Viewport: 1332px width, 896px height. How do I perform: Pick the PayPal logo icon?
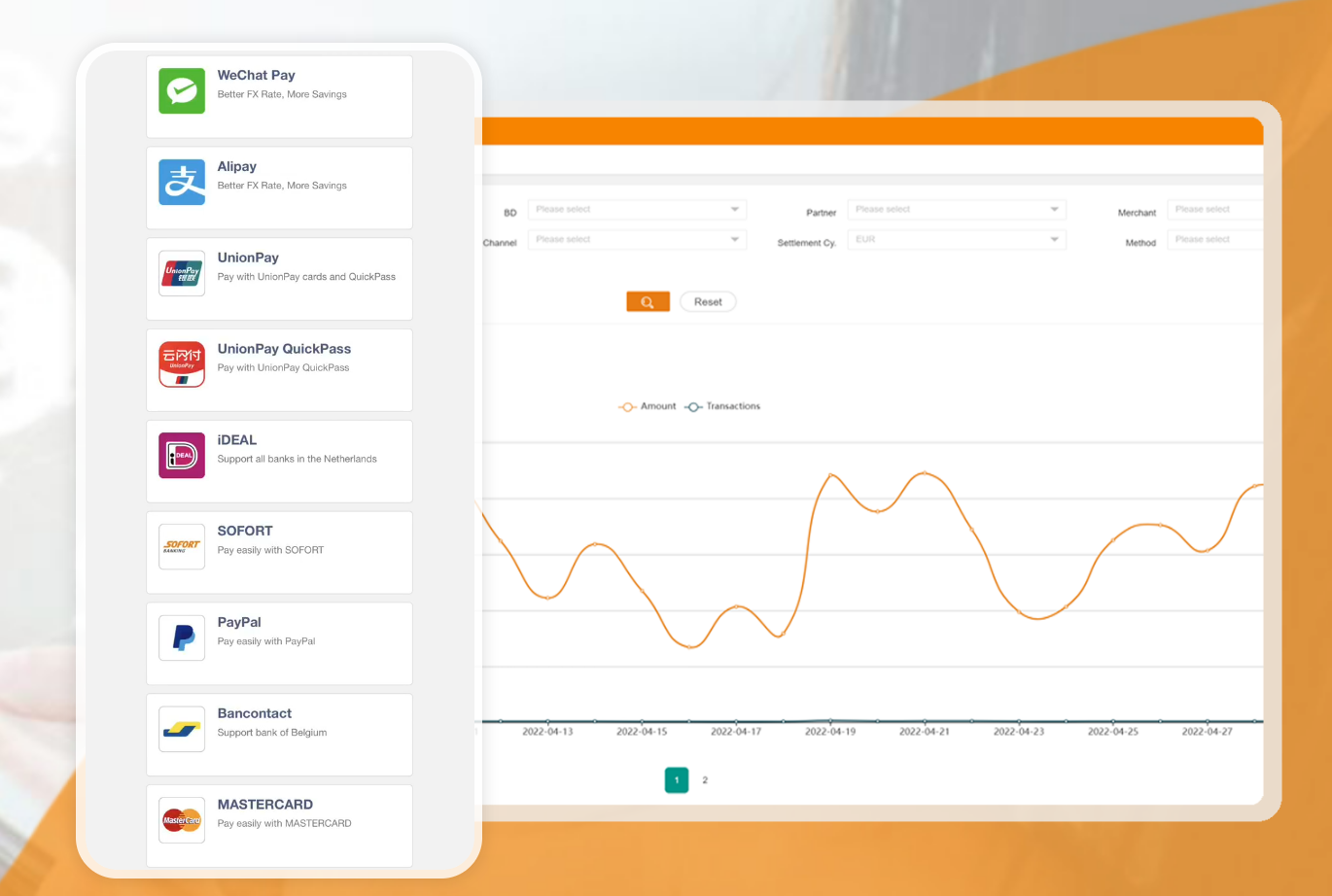pos(182,638)
